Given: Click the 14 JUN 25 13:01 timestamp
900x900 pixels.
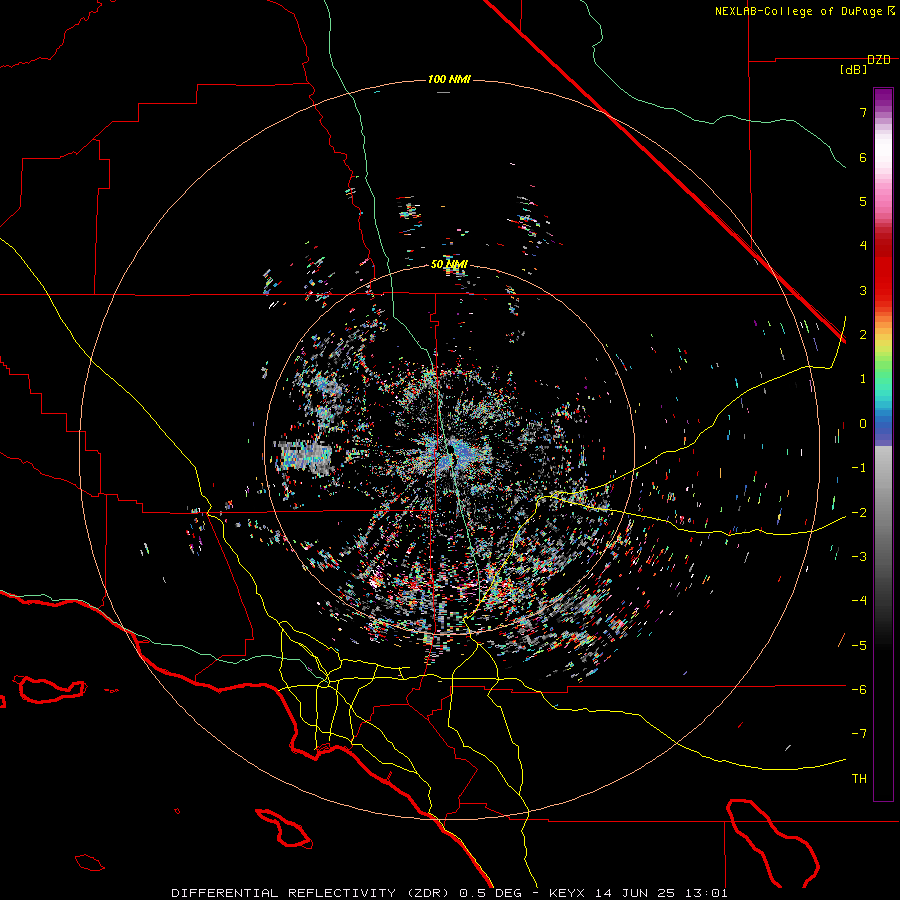Looking at the screenshot, I should pos(661,893).
